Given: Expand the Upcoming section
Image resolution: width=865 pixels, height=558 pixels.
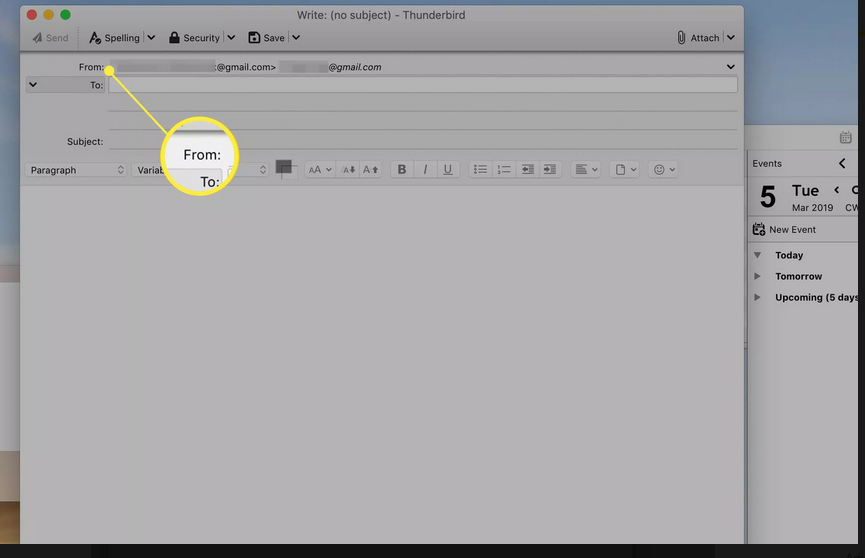Looking at the screenshot, I should pos(757,297).
